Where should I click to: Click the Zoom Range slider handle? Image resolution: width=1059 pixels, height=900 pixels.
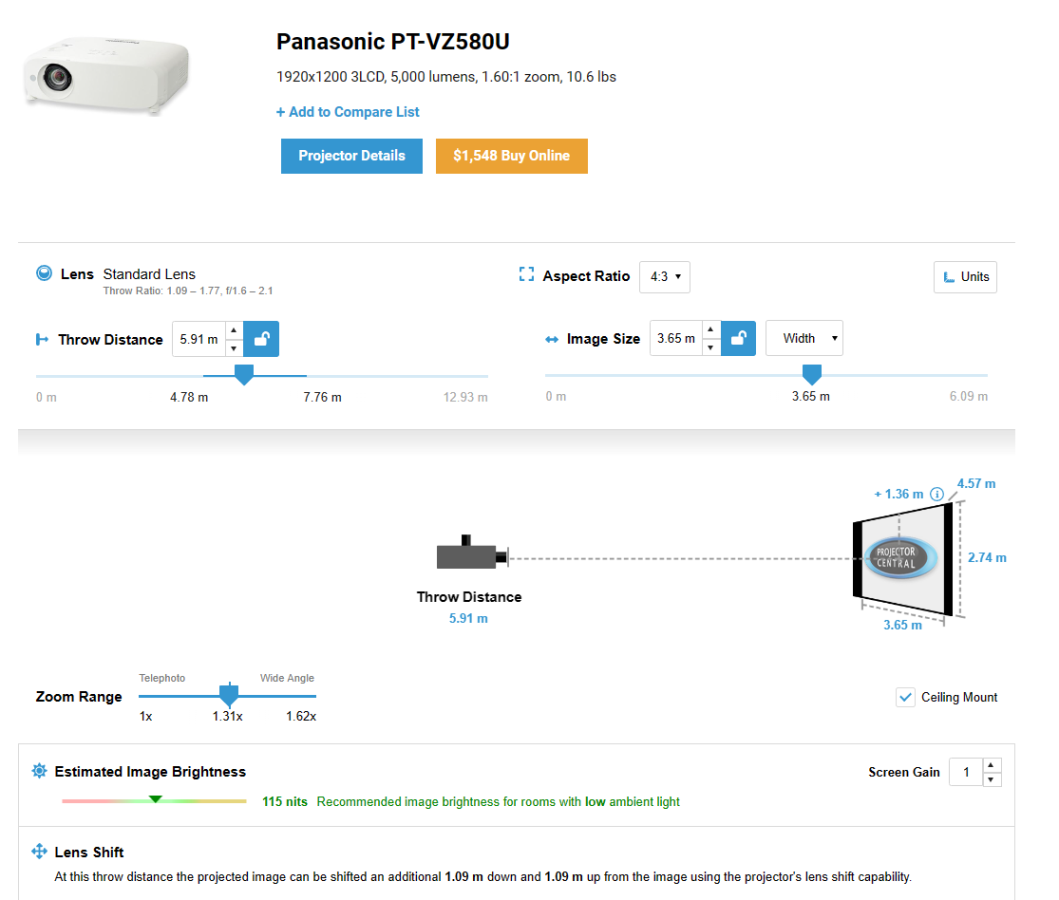[229, 694]
